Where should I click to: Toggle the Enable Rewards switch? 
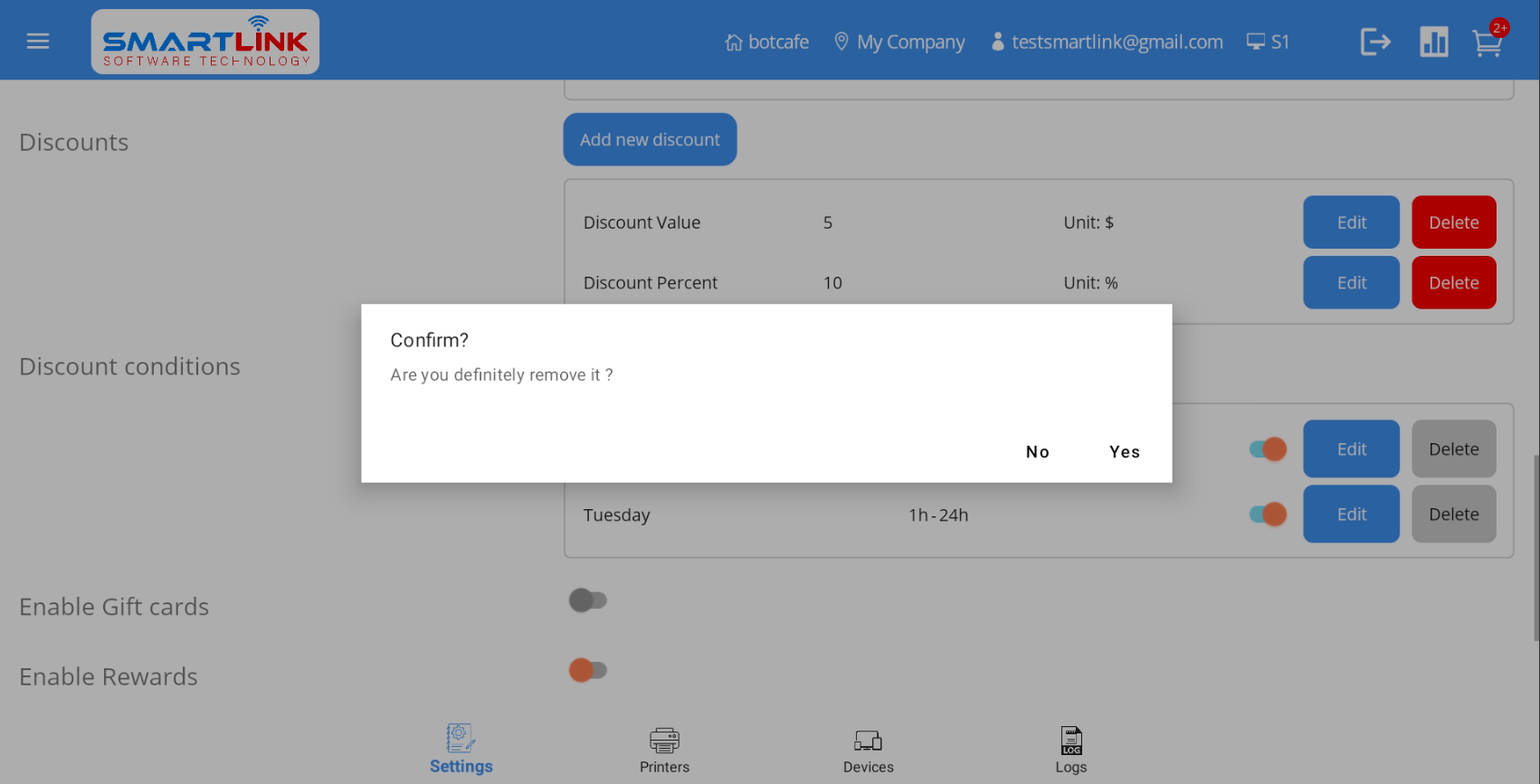pos(588,670)
